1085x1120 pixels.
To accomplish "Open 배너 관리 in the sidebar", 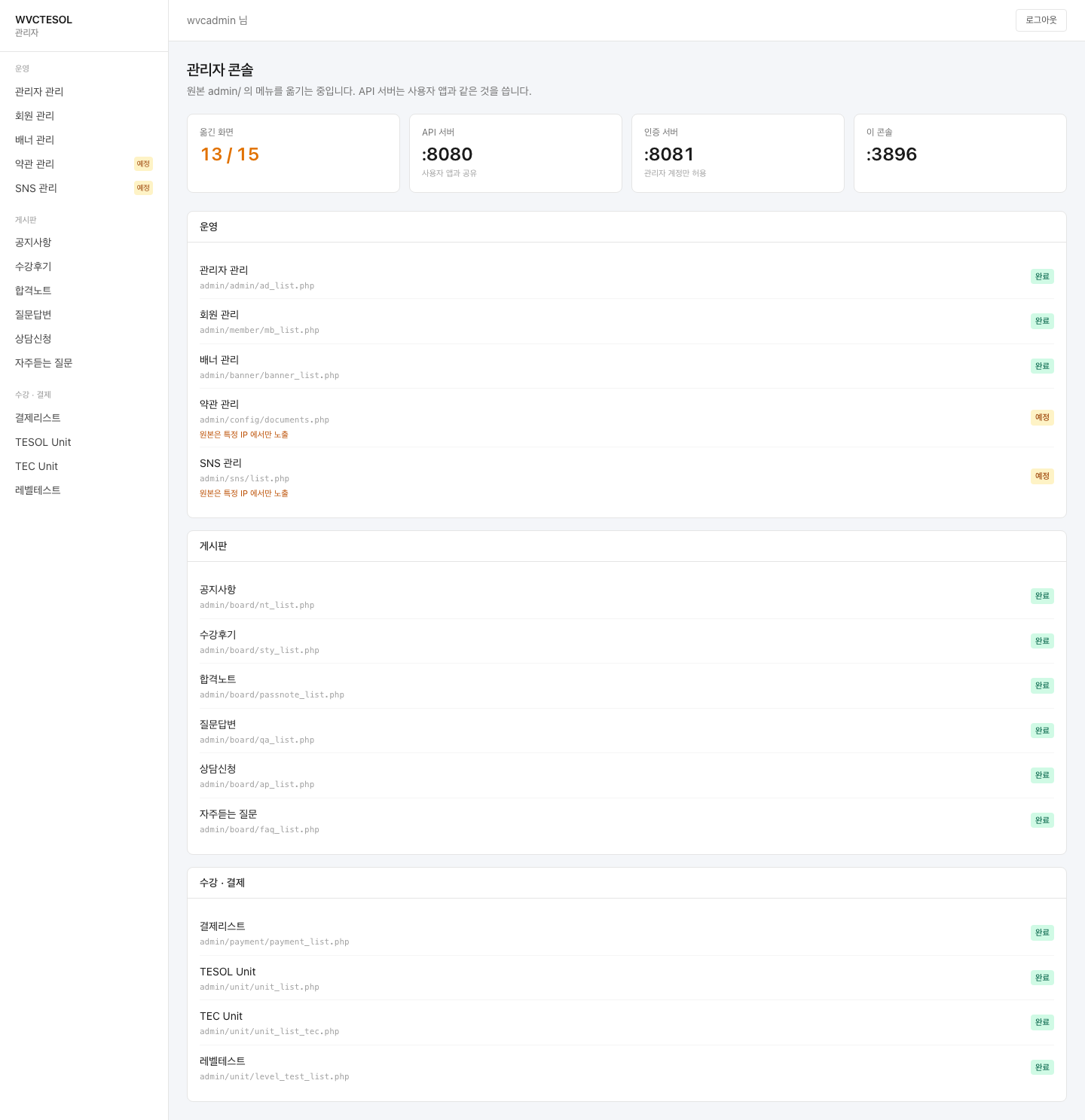I will tap(84, 139).
